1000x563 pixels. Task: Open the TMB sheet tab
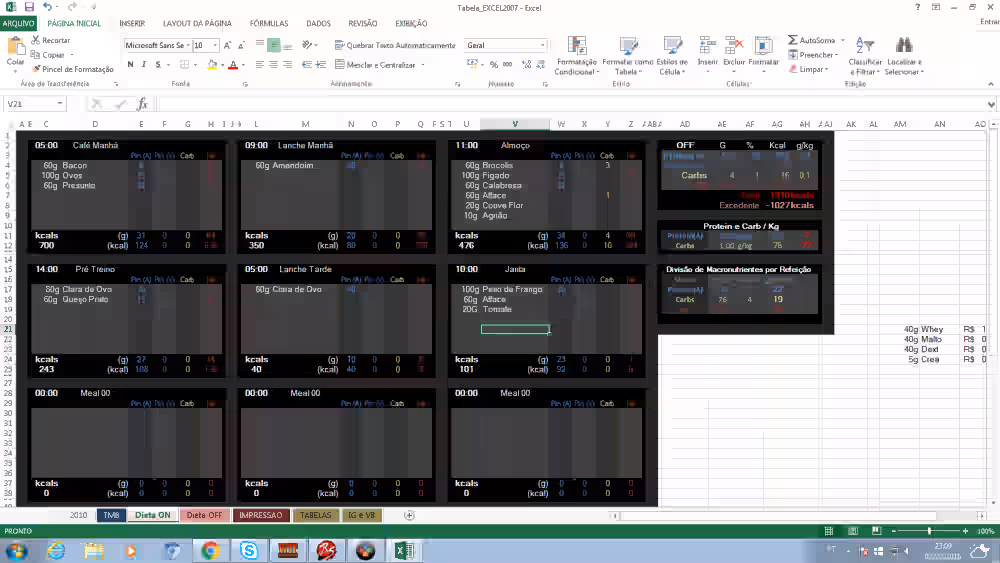111,515
